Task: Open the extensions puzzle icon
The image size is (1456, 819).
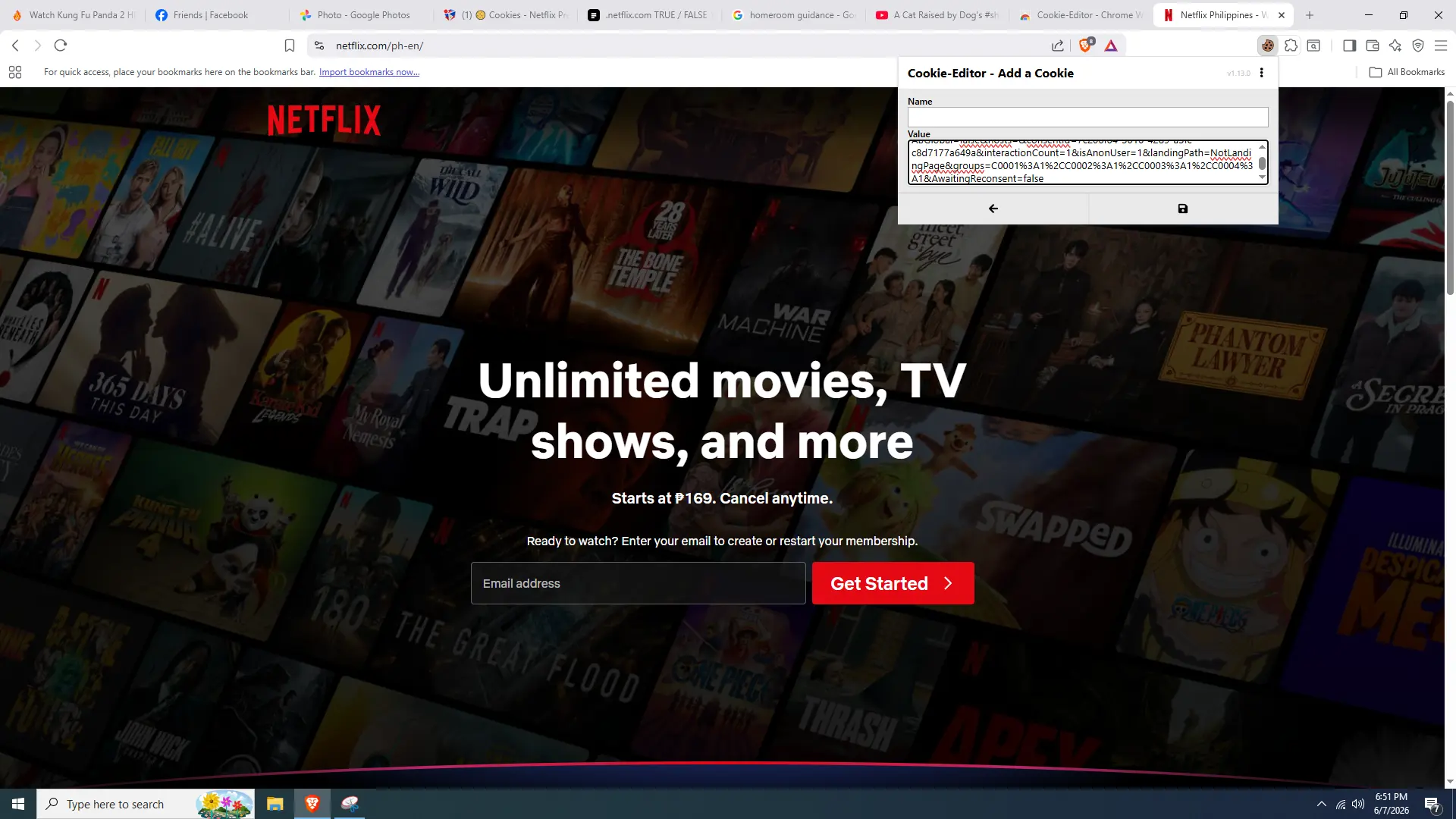Action: (x=1291, y=45)
